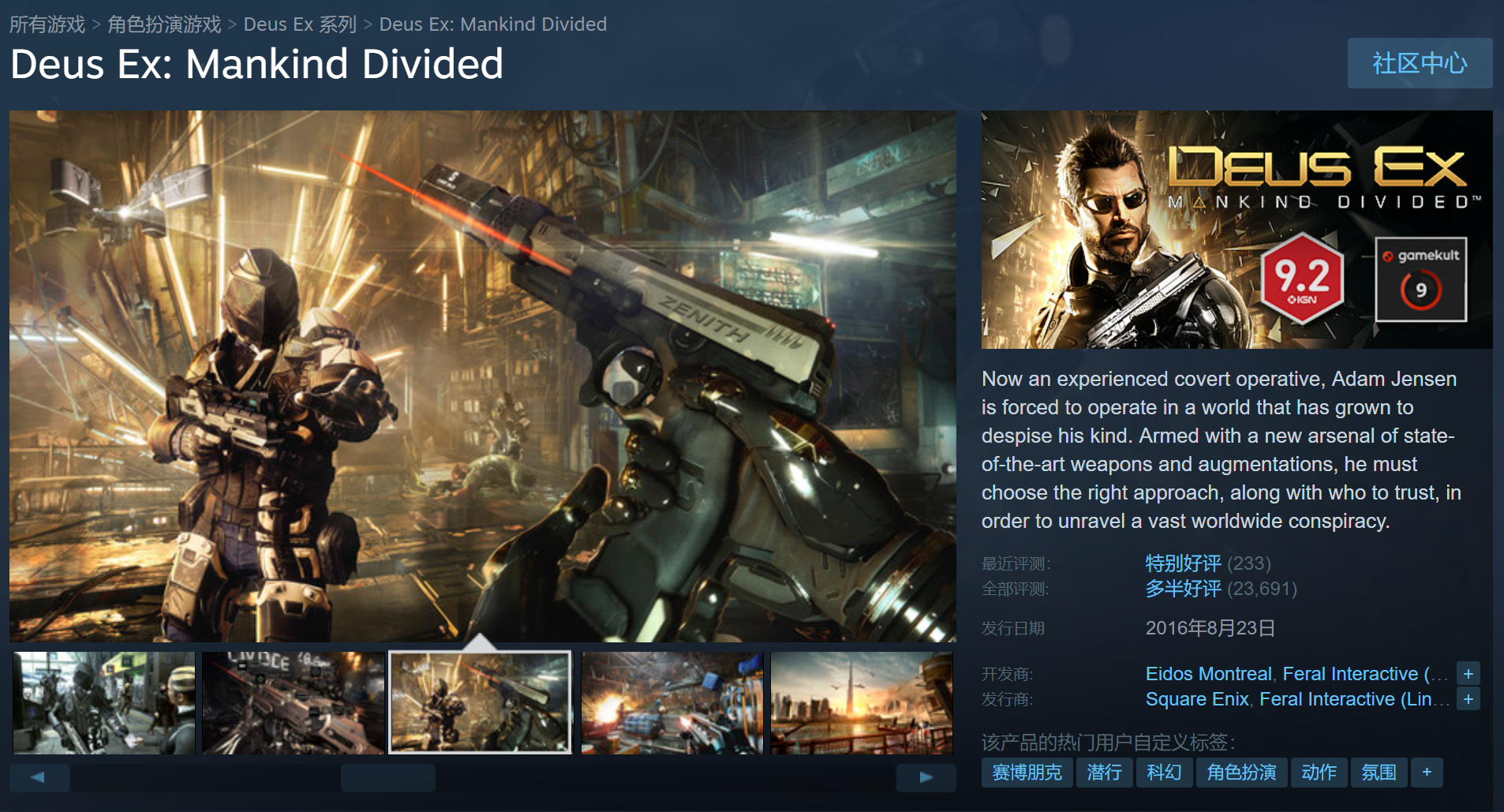The image size is (1504, 812).
Task: Select the 赛博朋克 tag
Action: click(1027, 772)
